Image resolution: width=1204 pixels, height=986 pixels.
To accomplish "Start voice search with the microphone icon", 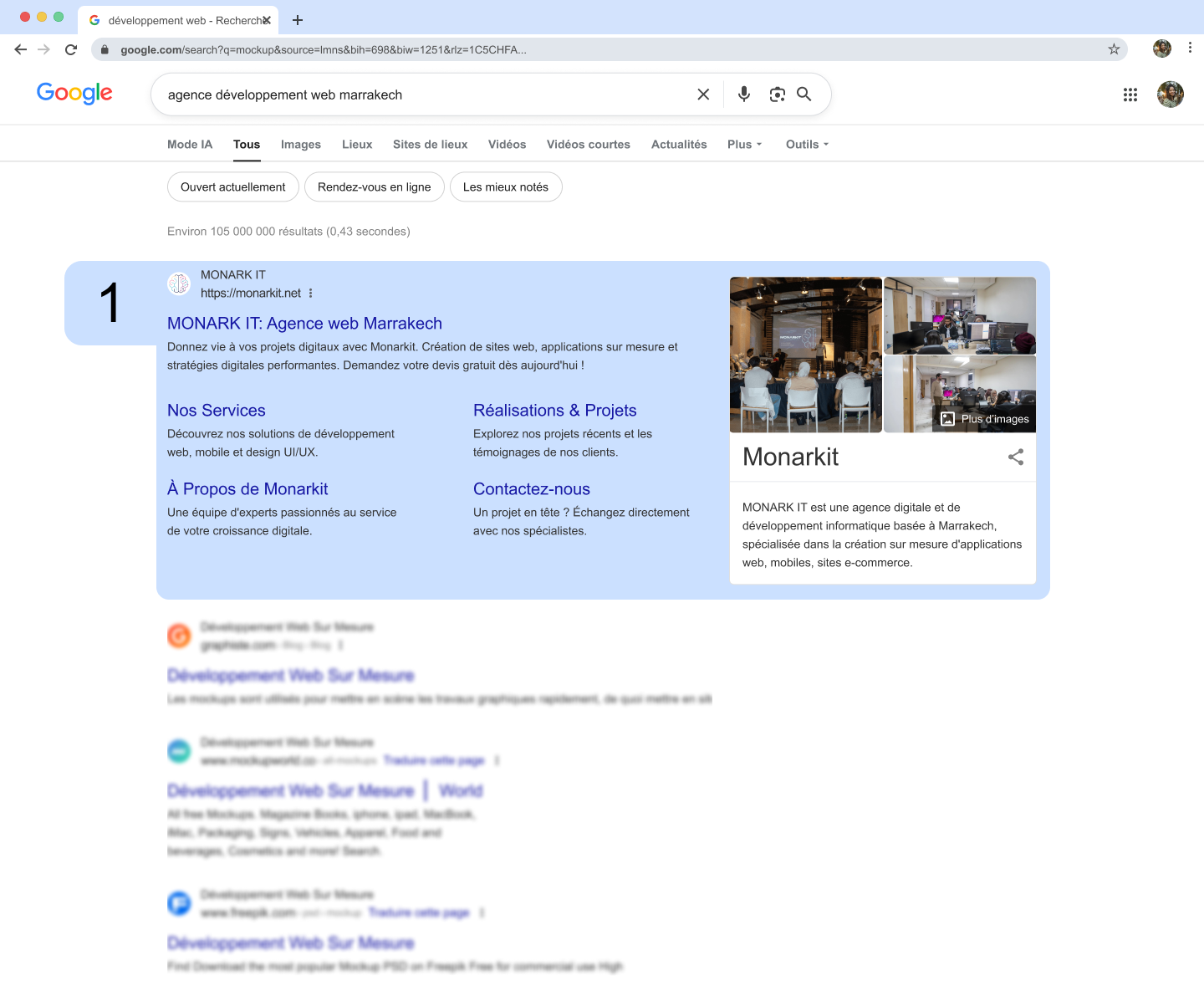I will tap(744, 95).
